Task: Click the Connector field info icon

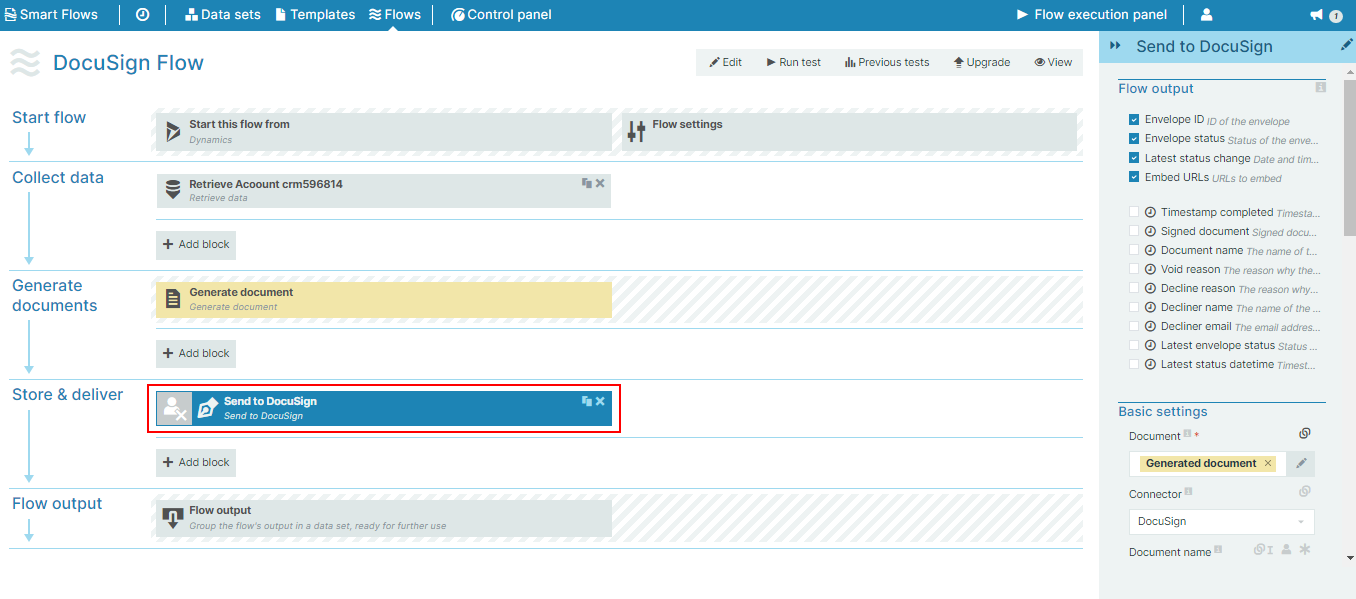Action: [1188, 492]
